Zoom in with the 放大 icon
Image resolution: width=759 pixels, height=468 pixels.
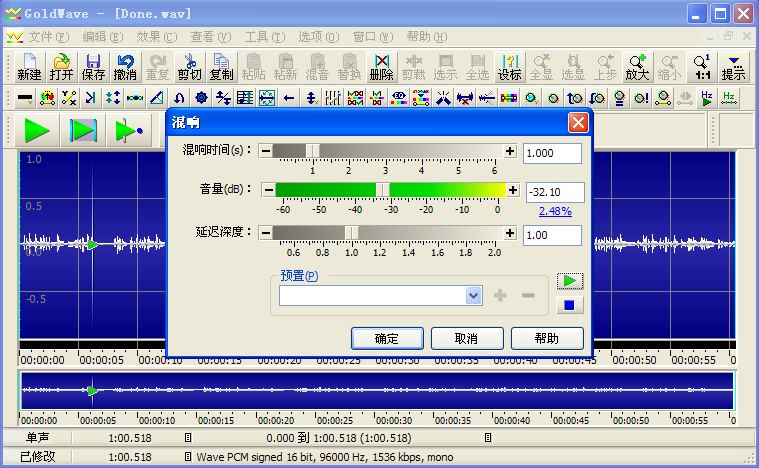(x=637, y=67)
